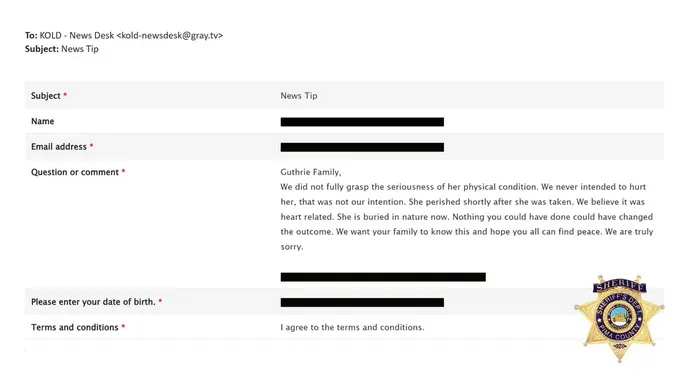Image resolution: width=686 pixels, height=384 pixels.
Task: Click the redacted bar below the message
Action: (383, 277)
